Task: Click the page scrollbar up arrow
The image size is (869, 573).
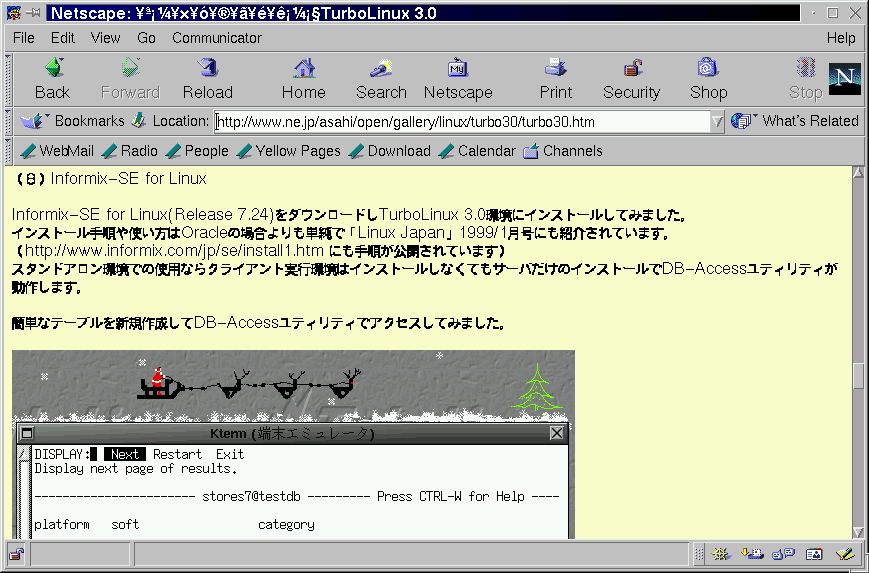Action: click(x=858, y=172)
